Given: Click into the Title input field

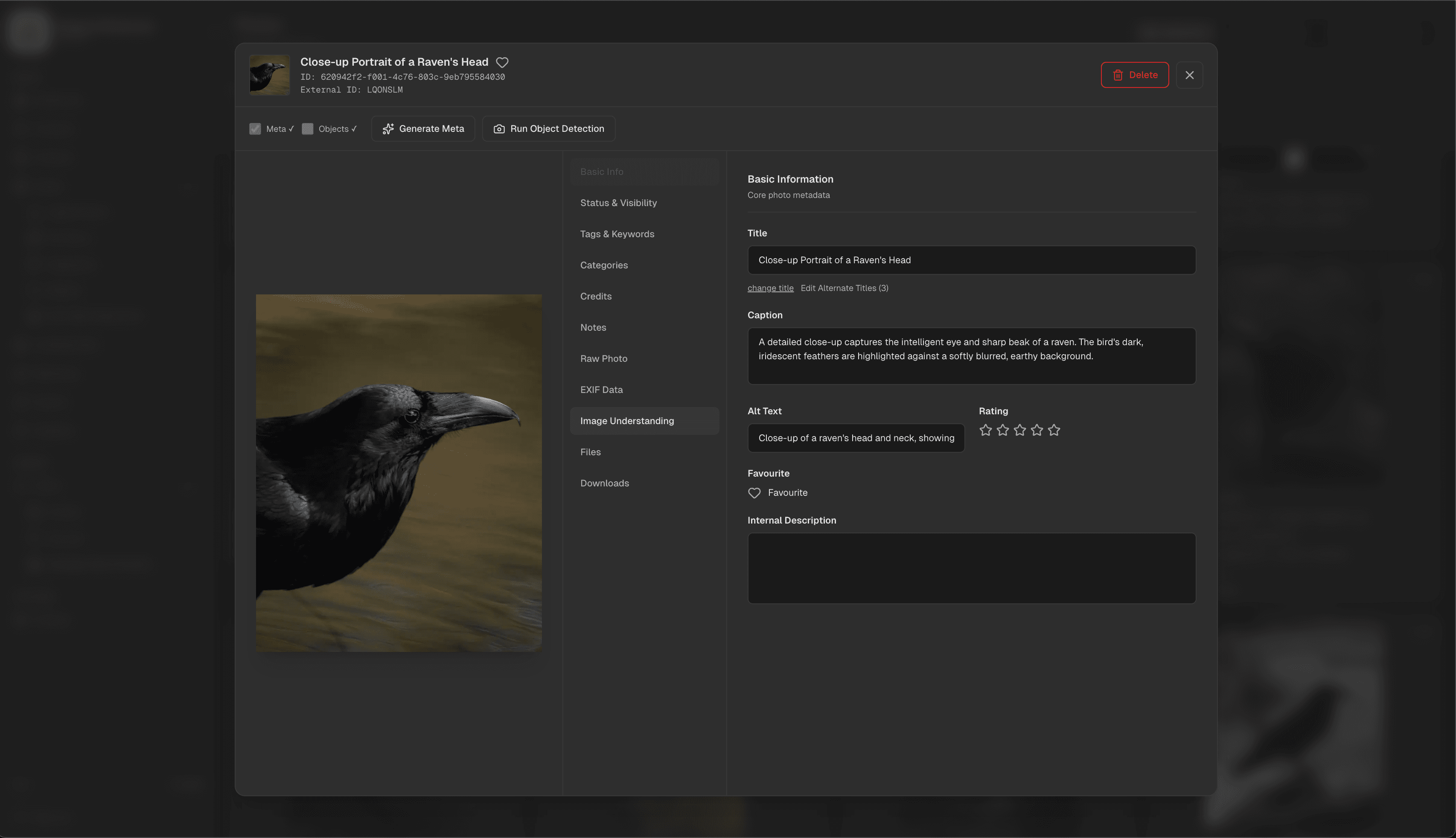Looking at the screenshot, I should click(971, 260).
